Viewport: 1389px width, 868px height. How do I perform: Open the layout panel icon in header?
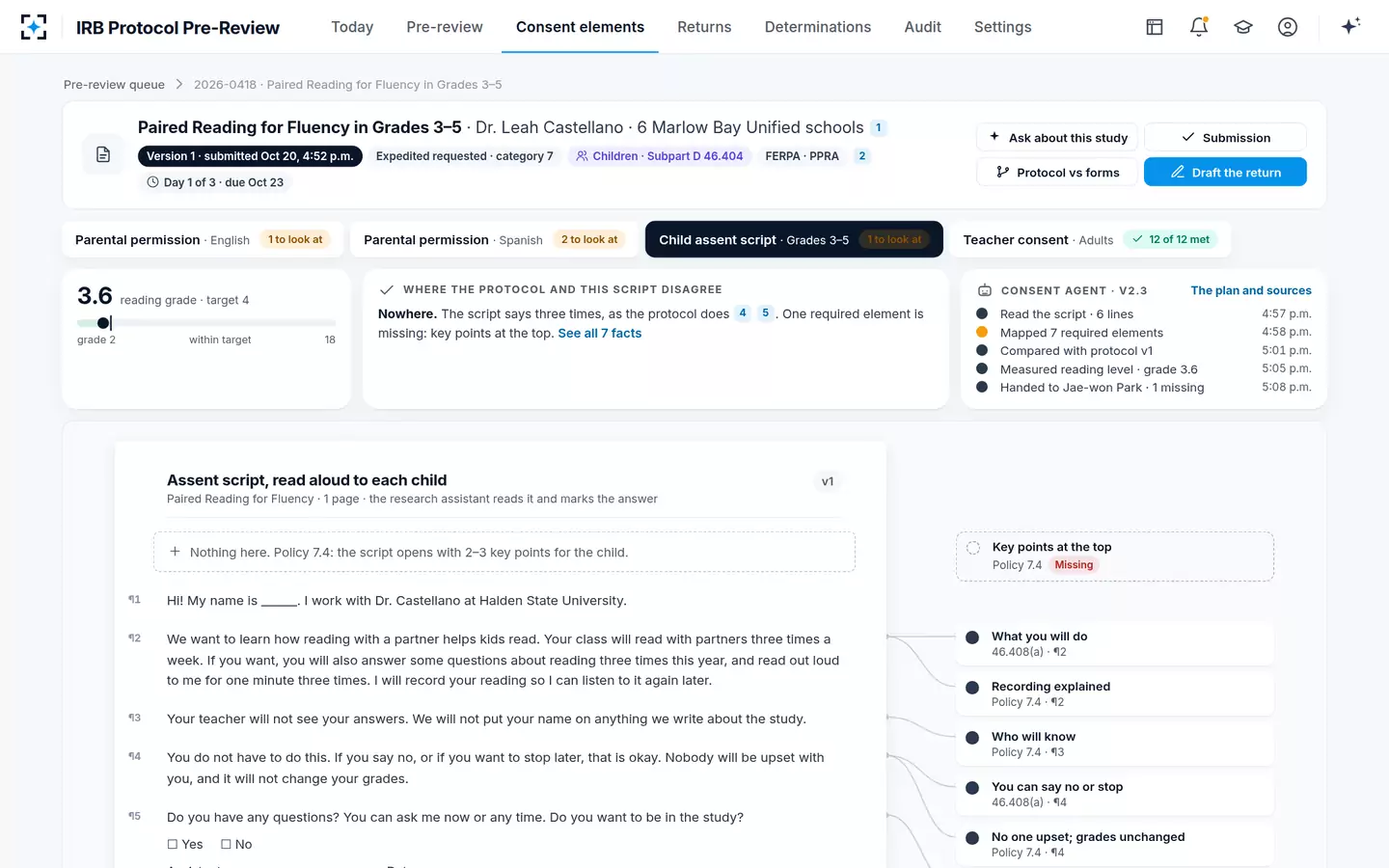(1155, 27)
